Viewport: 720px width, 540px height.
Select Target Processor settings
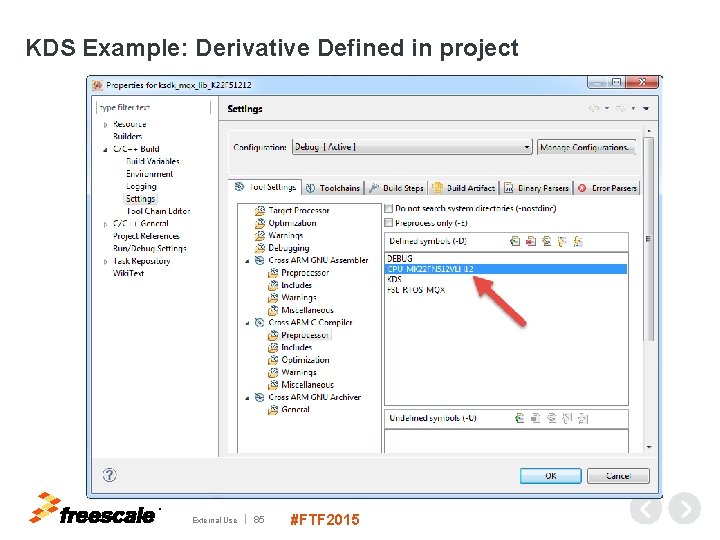pos(292,210)
